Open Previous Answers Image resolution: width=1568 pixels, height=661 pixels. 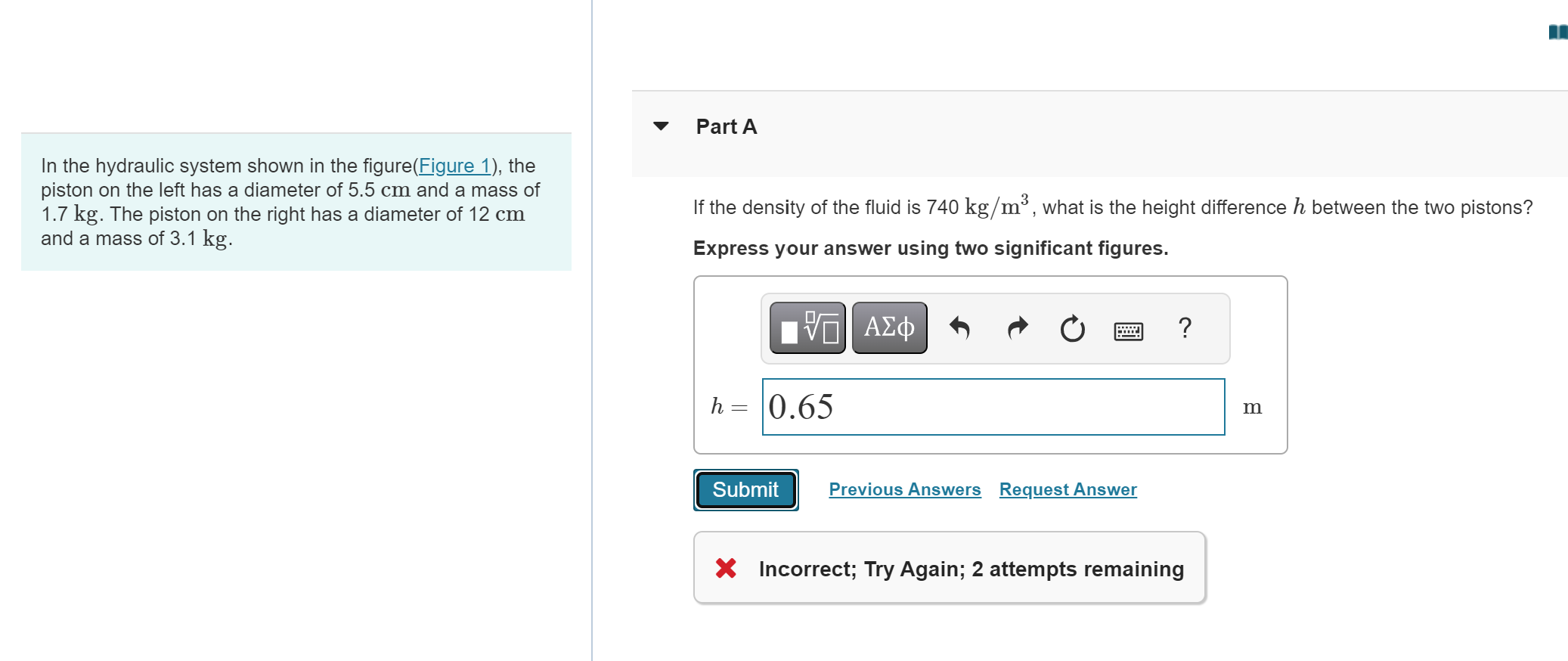pos(904,489)
